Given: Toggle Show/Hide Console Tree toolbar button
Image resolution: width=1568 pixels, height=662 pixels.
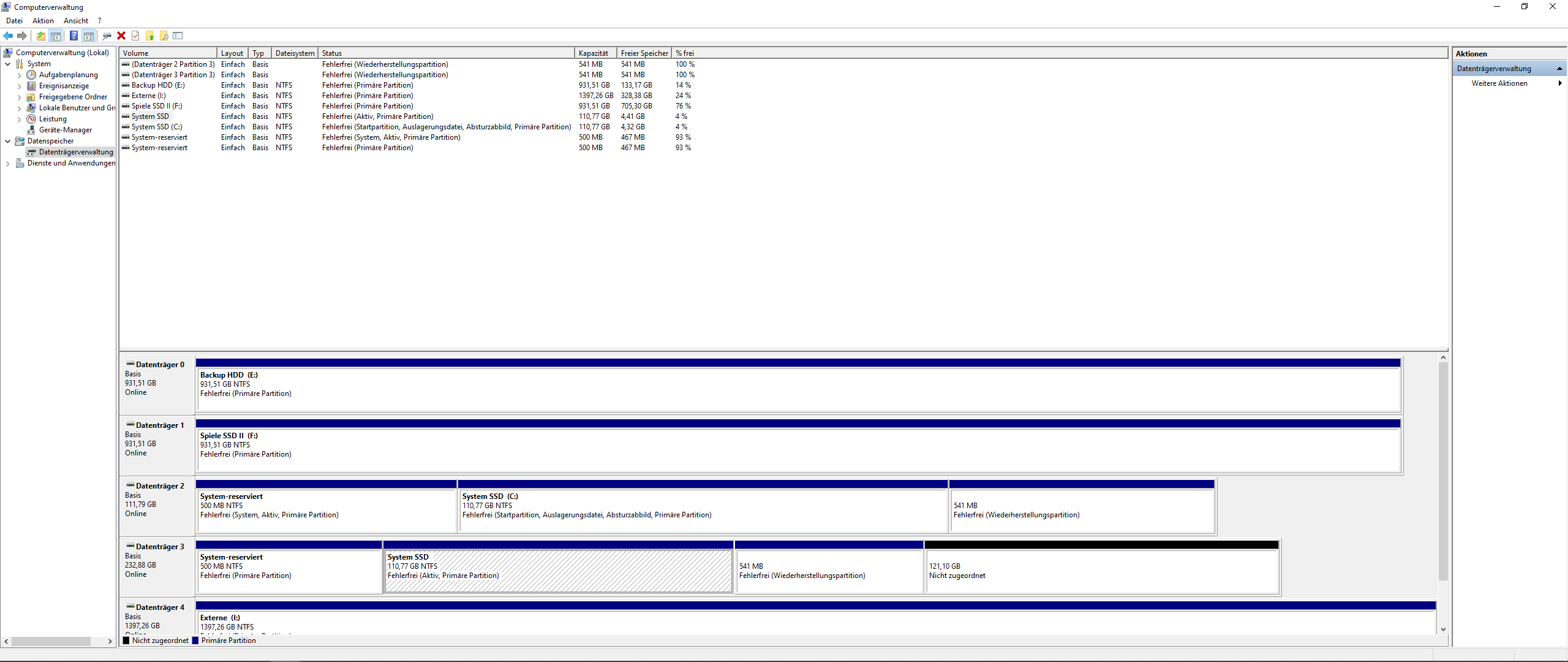Looking at the screenshot, I should click(56, 36).
